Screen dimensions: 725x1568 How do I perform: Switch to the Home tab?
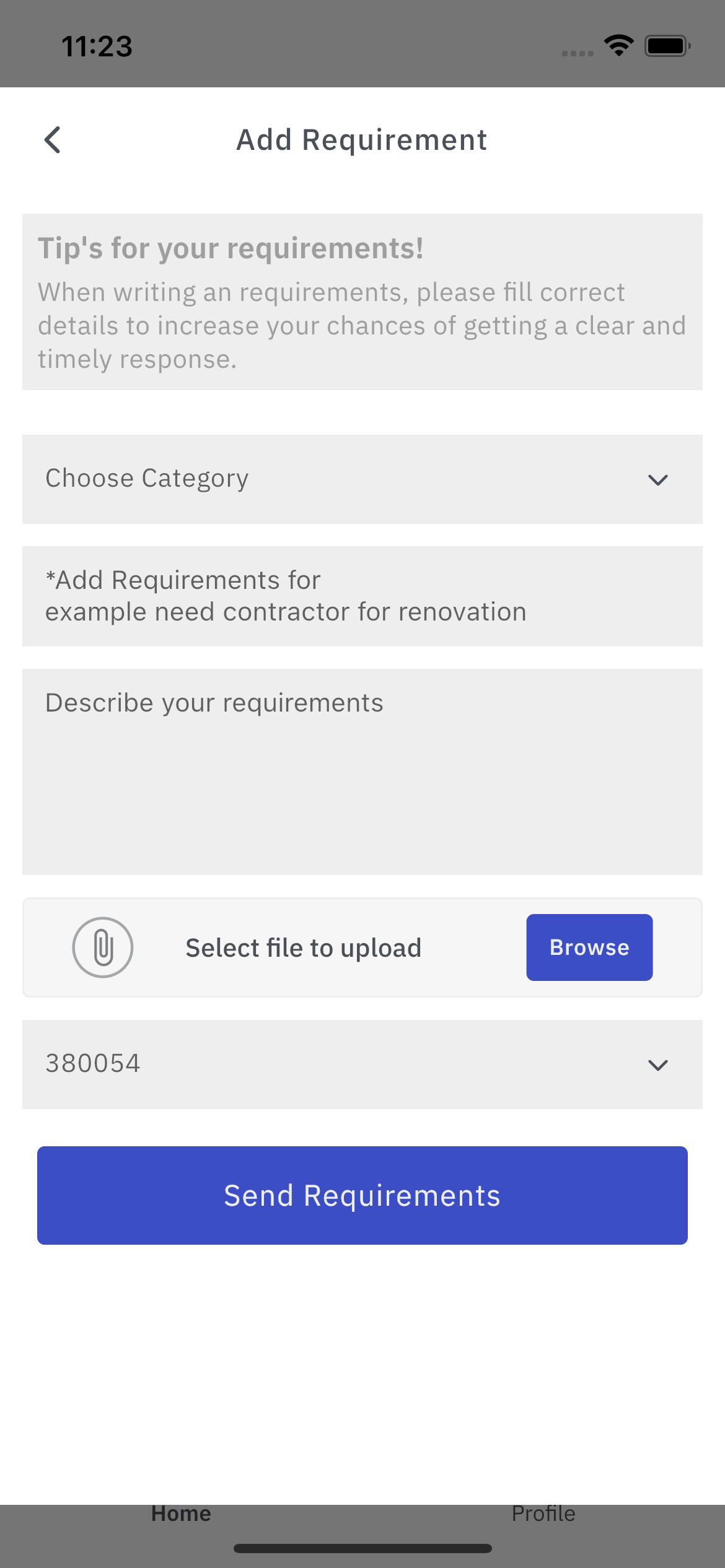pos(181,1514)
